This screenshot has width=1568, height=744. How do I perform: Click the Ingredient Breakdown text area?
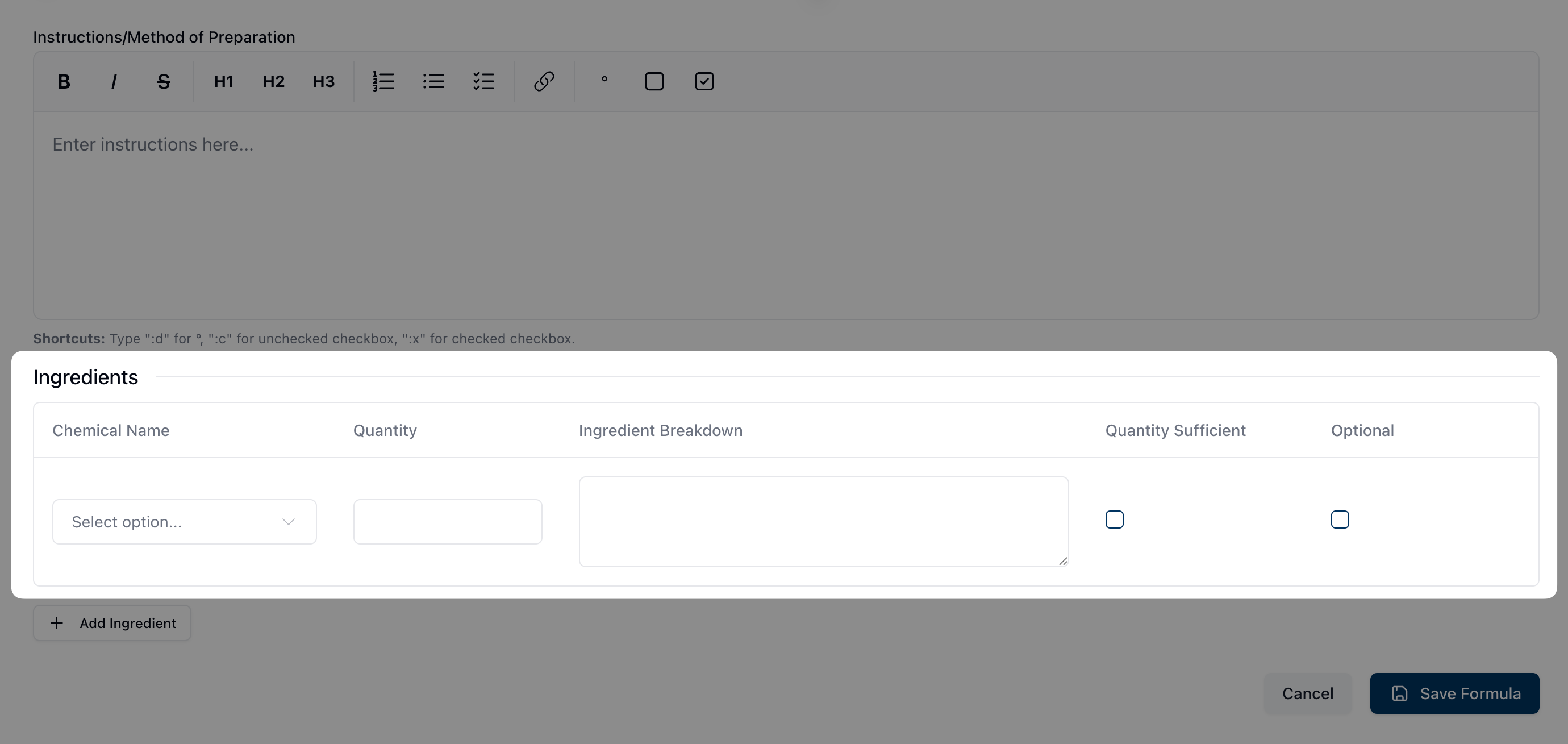(x=823, y=521)
